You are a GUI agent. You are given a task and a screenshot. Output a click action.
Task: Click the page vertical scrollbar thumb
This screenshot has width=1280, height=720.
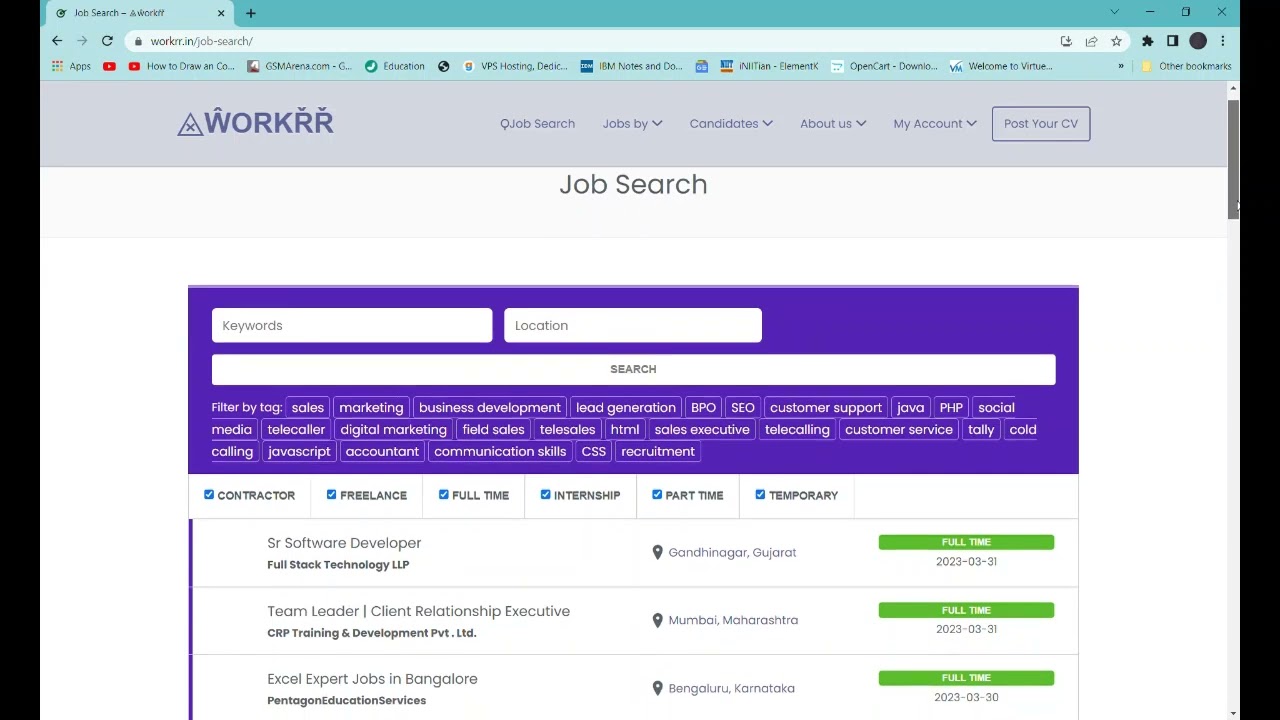click(x=1233, y=158)
